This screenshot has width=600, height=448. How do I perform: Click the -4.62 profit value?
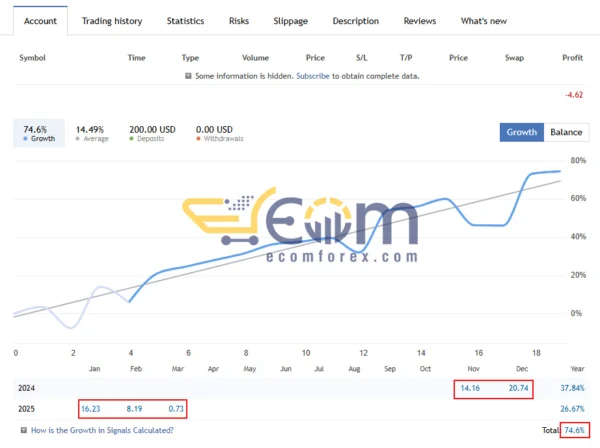[574, 95]
